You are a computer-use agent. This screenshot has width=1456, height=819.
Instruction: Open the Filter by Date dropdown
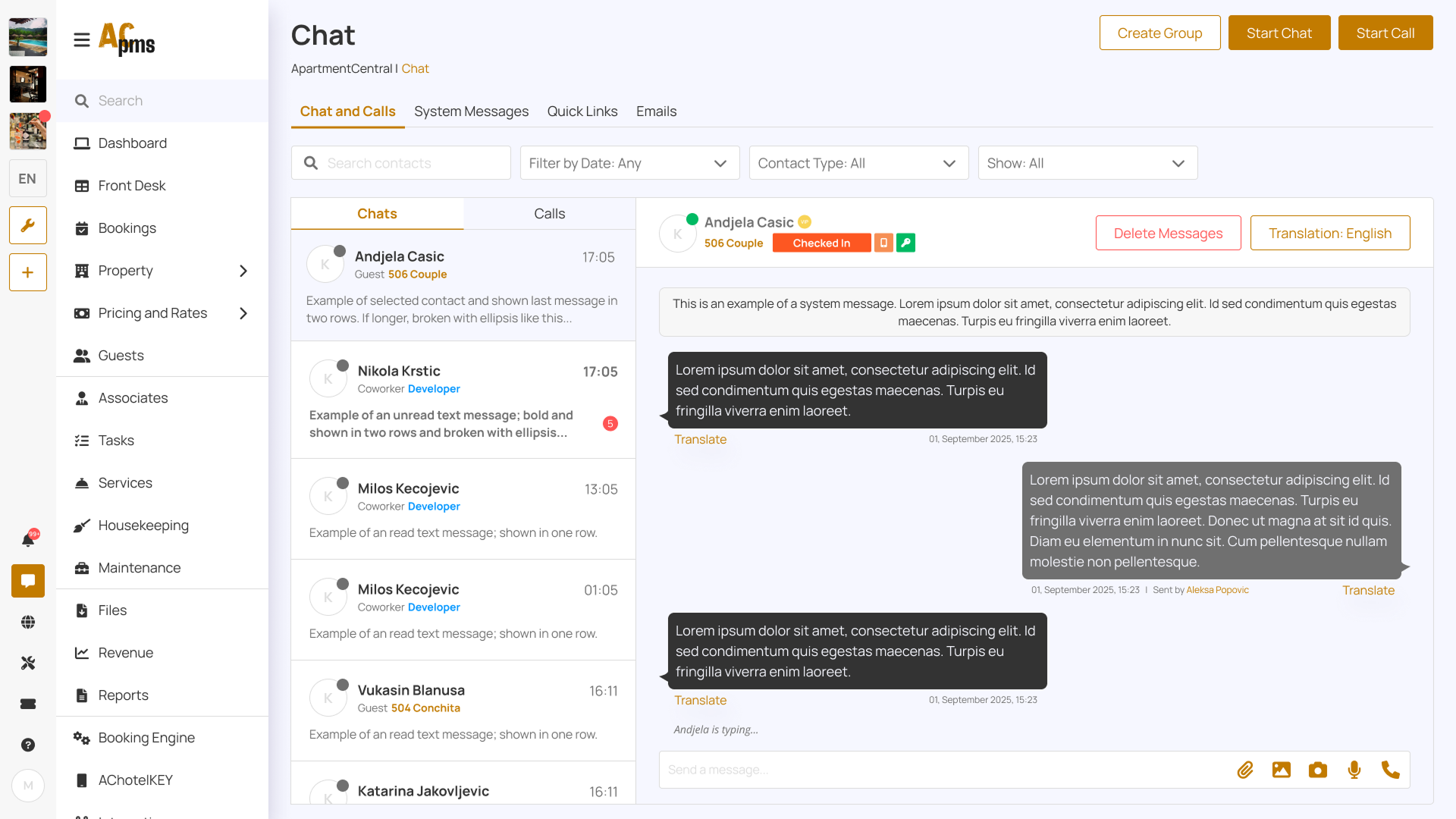pyautogui.click(x=629, y=163)
